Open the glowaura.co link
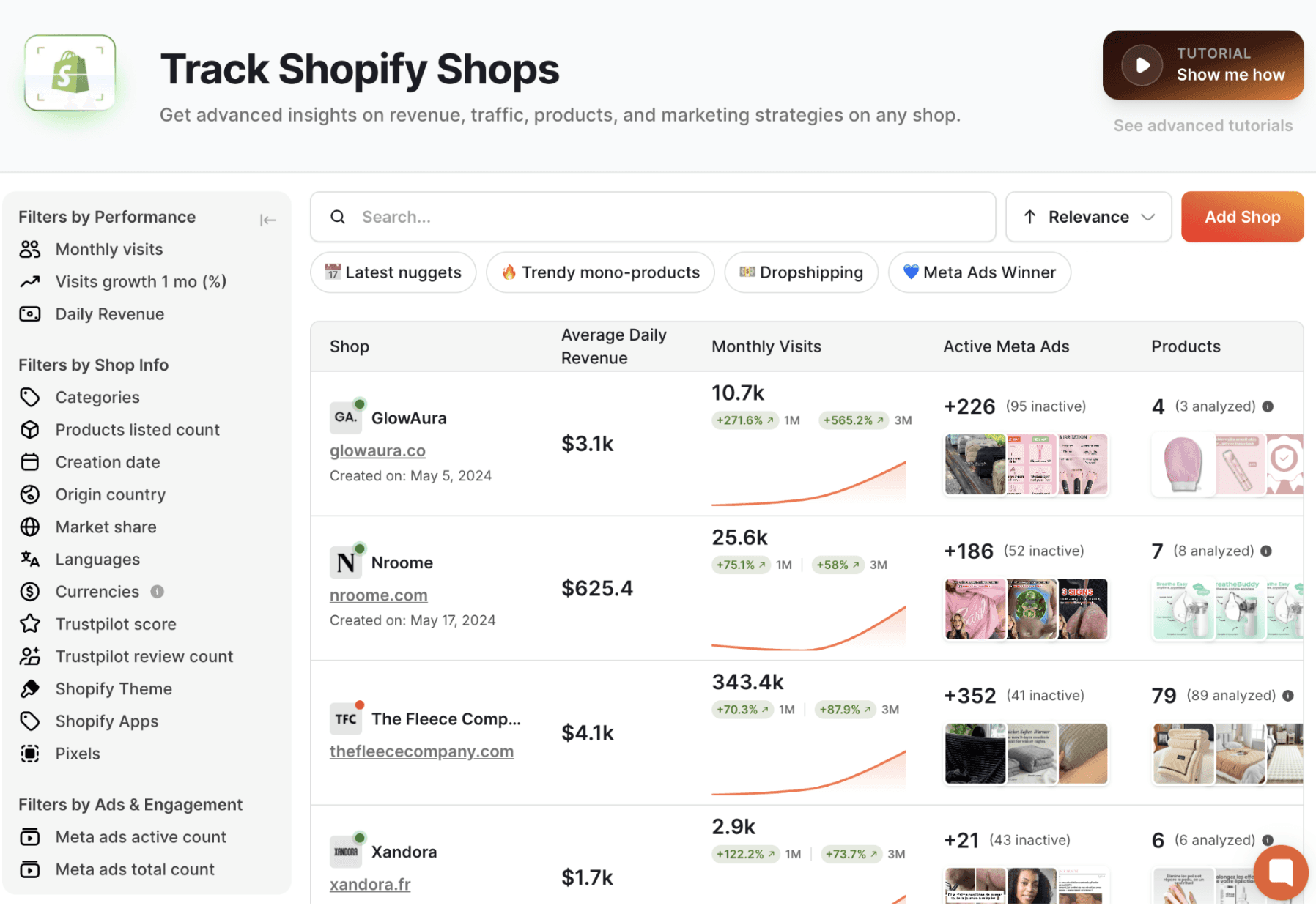This screenshot has height=914, width=1316. pos(377,451)
